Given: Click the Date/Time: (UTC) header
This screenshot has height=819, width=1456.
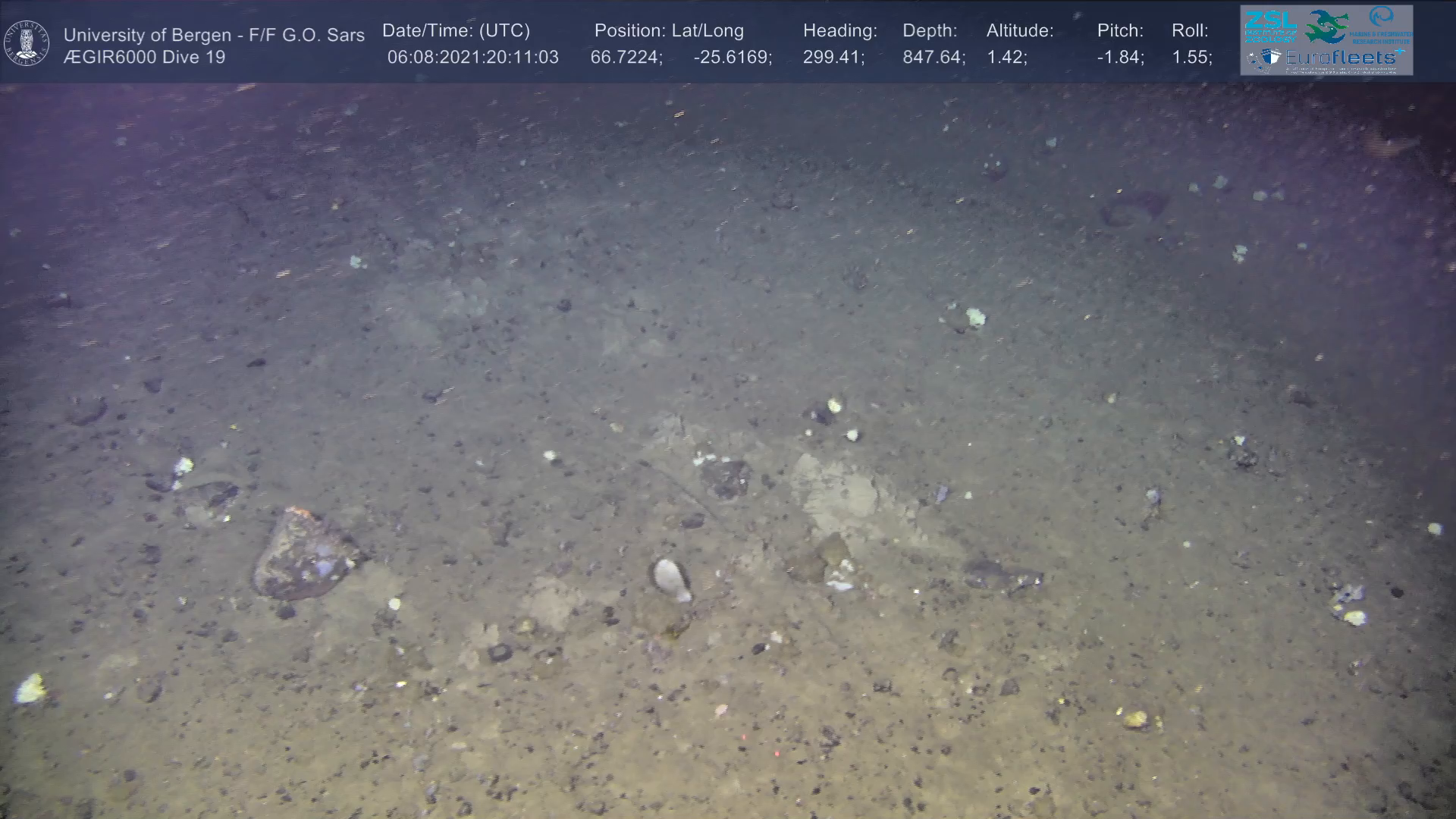Looking at the screenshot, I should pos(456,31).
